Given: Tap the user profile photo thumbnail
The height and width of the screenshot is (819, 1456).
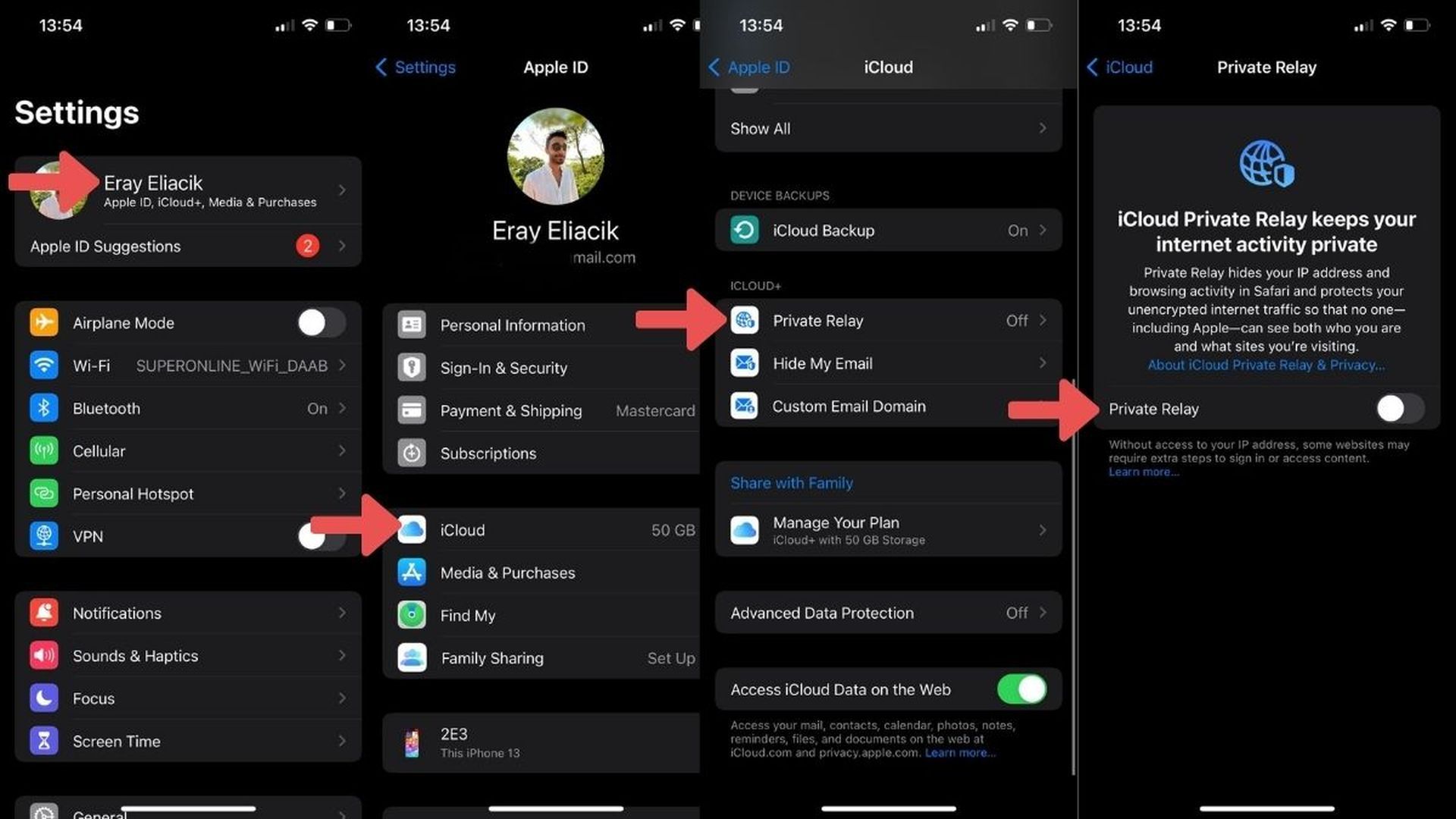Looking at the screenshot, I should pos(58,190).
